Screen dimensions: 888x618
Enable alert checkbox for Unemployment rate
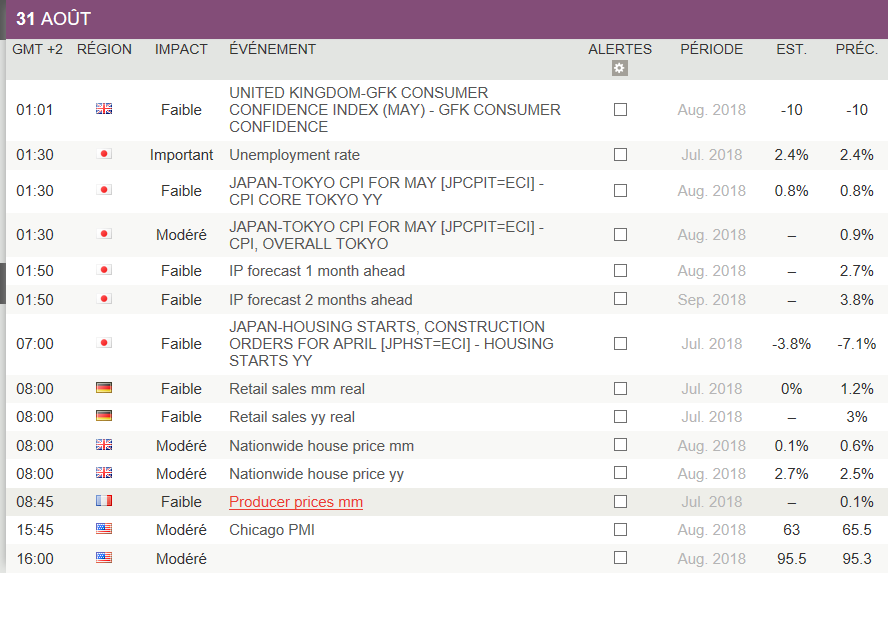coord(620,155)
